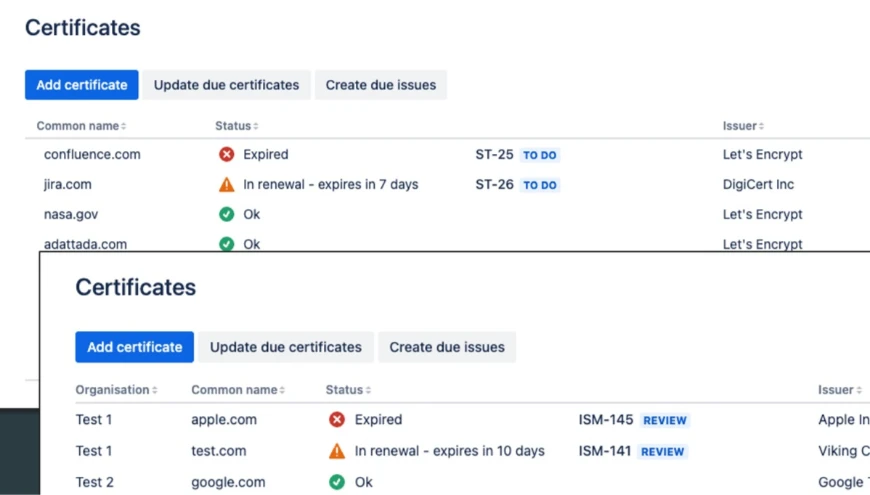Screen dimensions: 870x495
Task: Open the linked issue ST-25
Action: (x=494, y=154)
